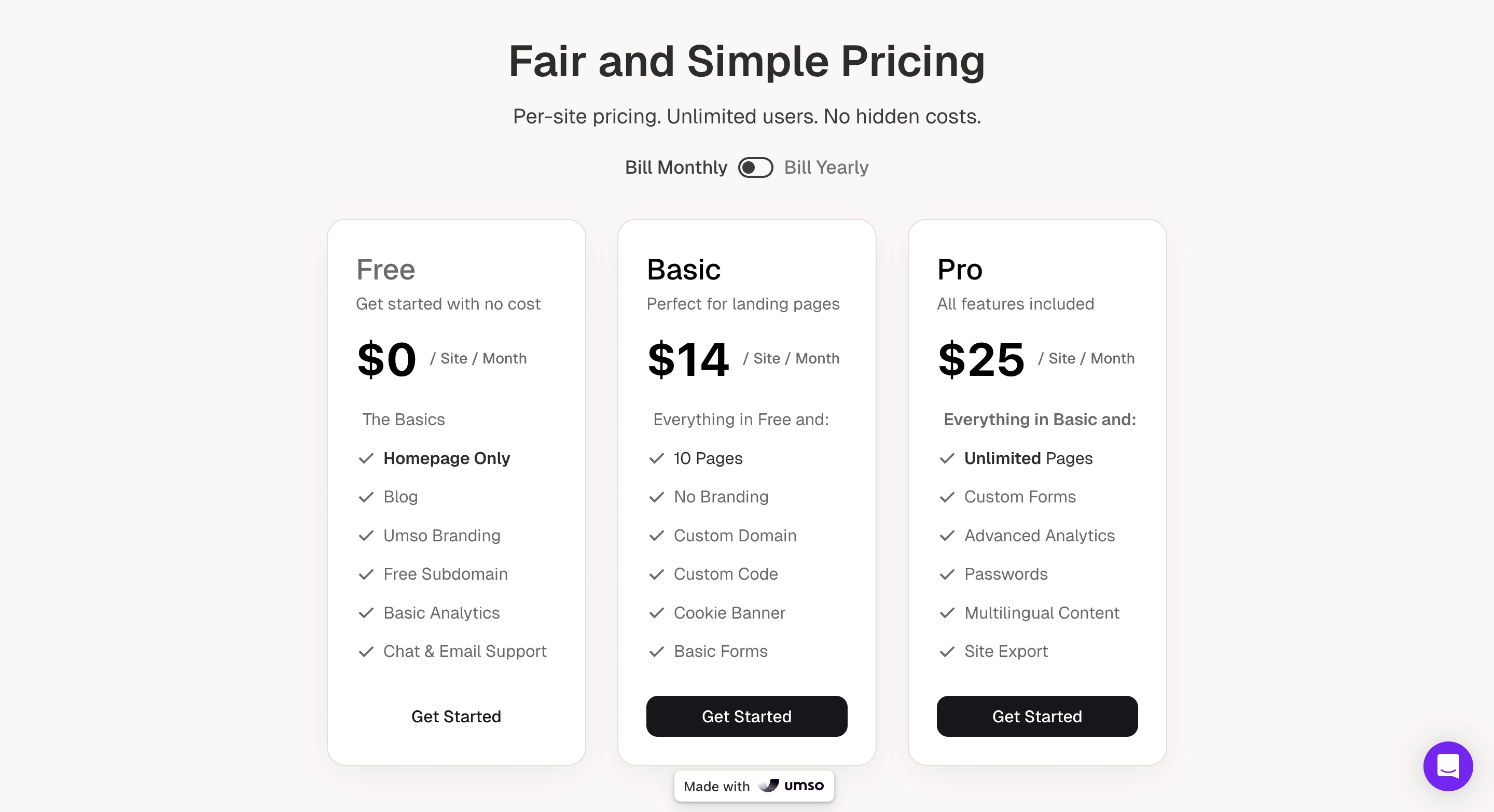Click the checkmark beside Homepage Only
The height and width of the screenshot is (812, 1494).
click(366, 458)
